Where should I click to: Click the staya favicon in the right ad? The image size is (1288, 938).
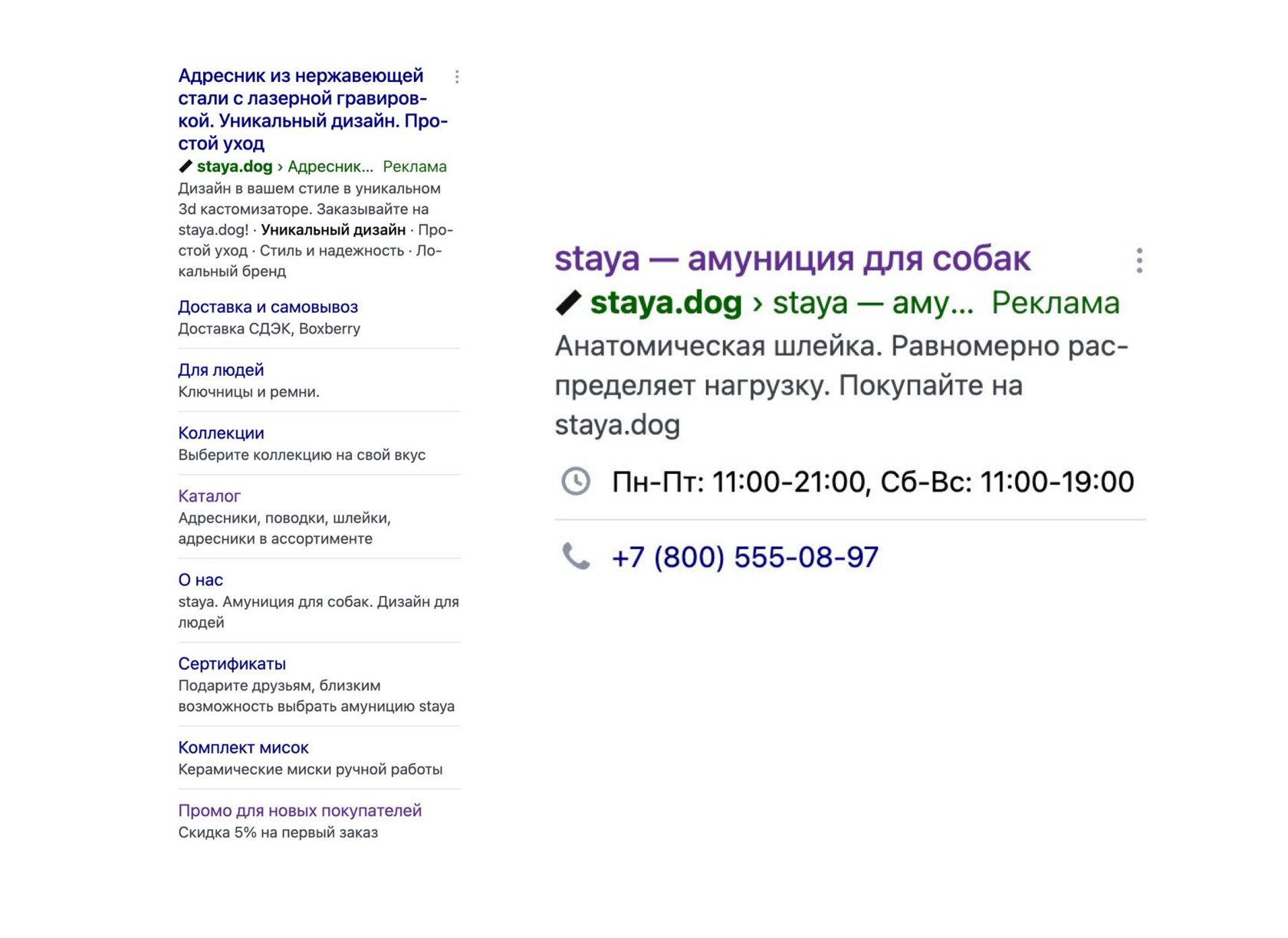[568, 303]
